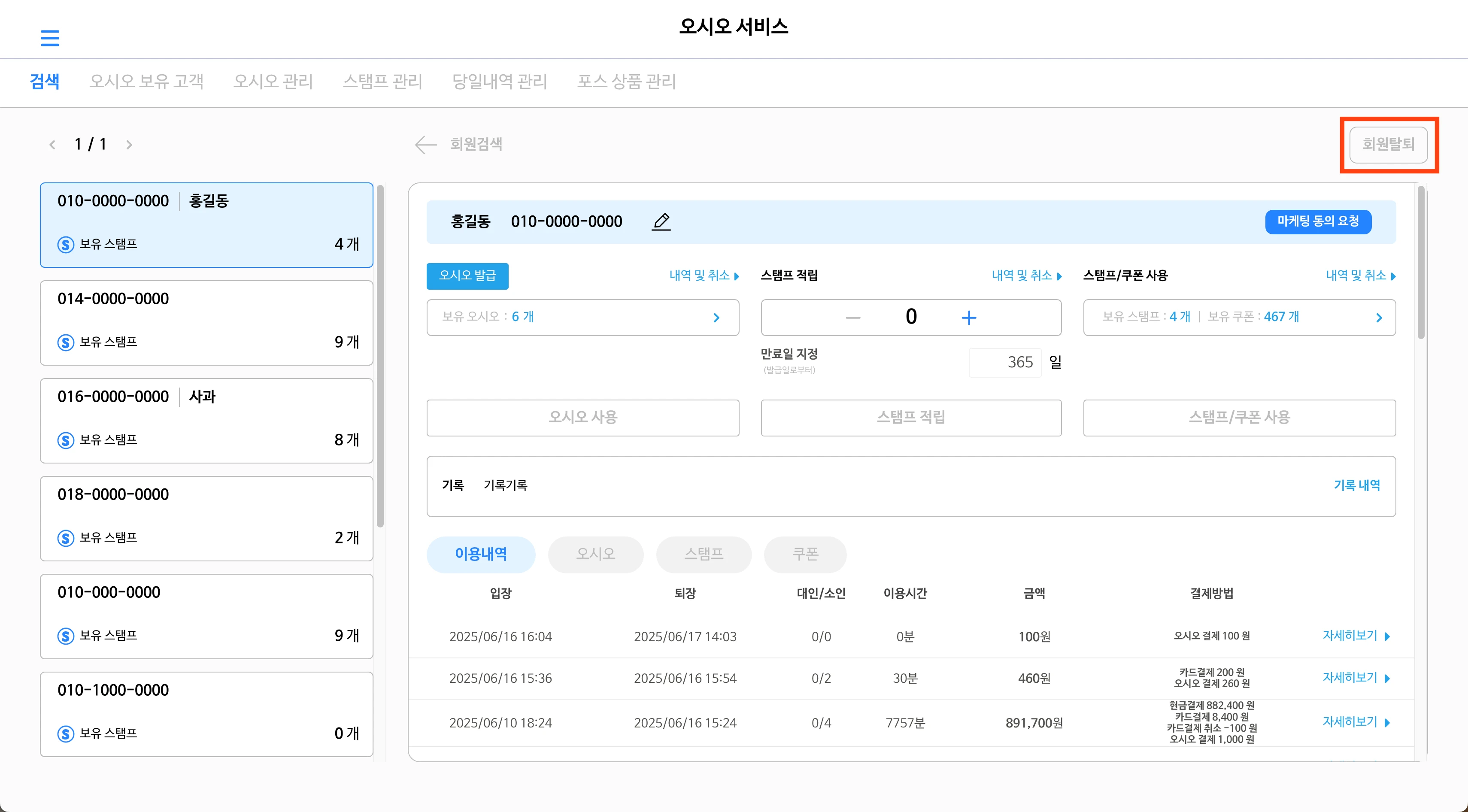Open 내역 및 취소 for 스탬프 적립

(1026, 276)
